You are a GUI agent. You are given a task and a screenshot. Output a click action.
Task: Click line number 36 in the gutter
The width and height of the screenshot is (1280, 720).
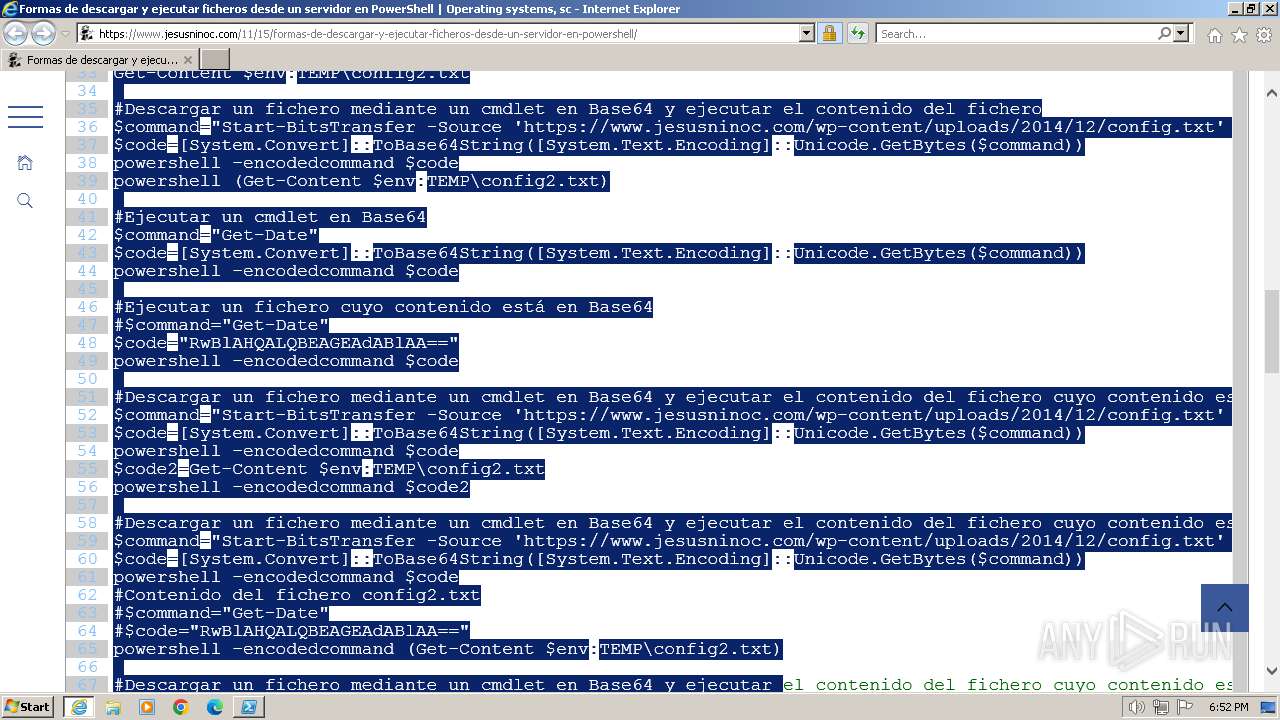[87, 127]
